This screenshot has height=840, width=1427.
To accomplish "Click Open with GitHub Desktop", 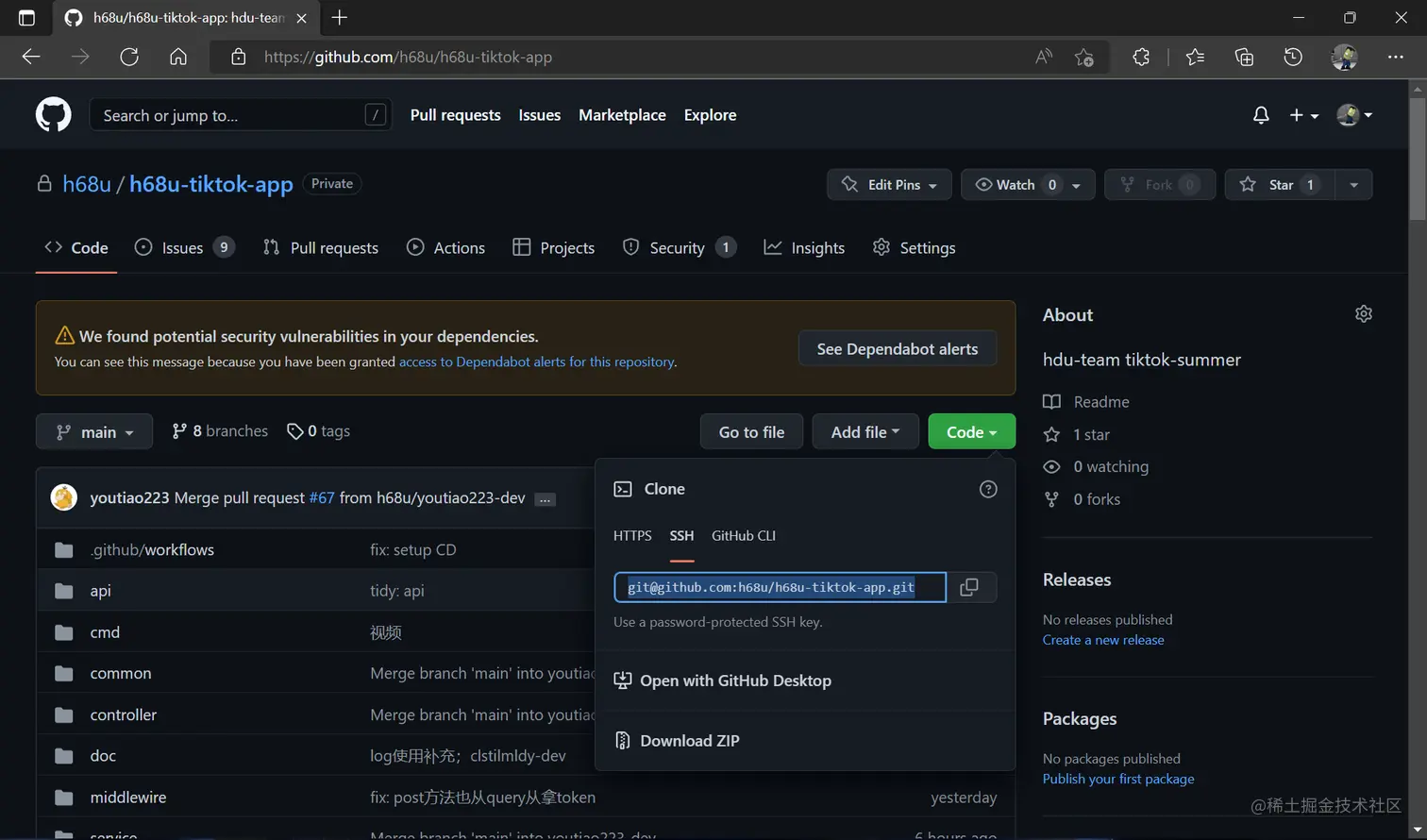I will (x=723, y=680).
